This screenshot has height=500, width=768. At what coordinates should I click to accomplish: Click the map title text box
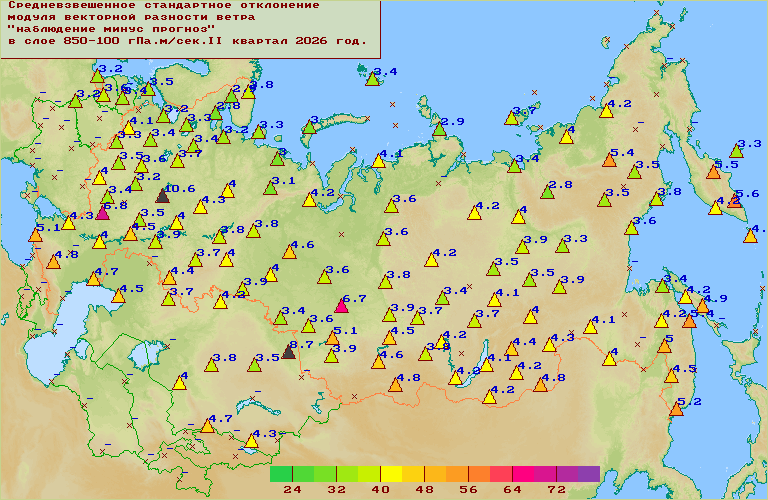[x=190, y=29]
